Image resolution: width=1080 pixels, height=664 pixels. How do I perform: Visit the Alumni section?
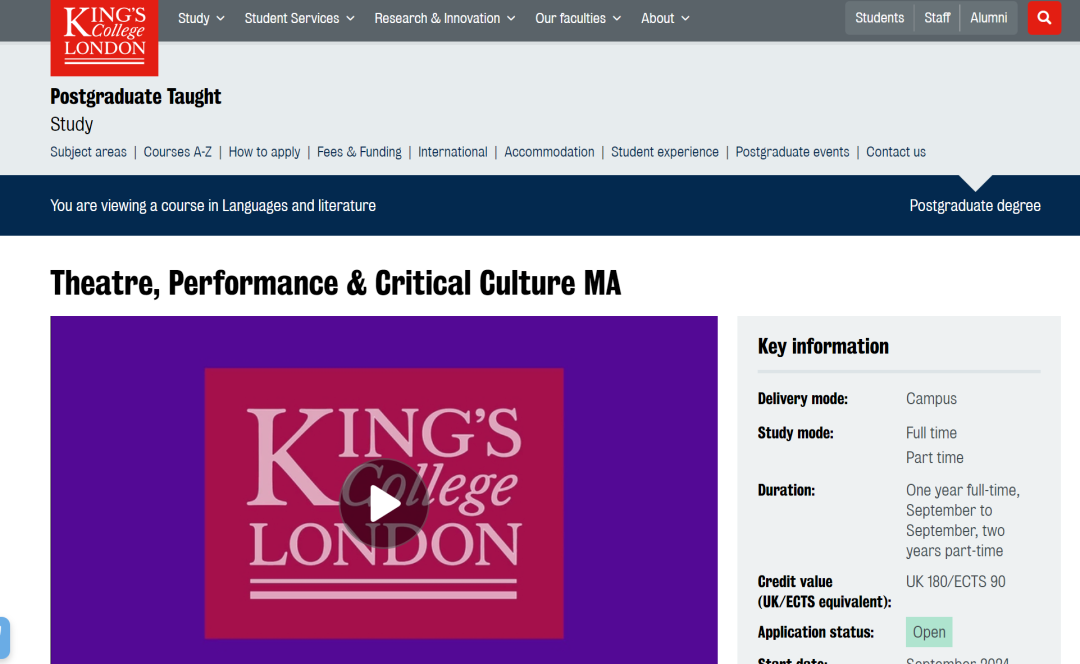click(x=988, y=18)
